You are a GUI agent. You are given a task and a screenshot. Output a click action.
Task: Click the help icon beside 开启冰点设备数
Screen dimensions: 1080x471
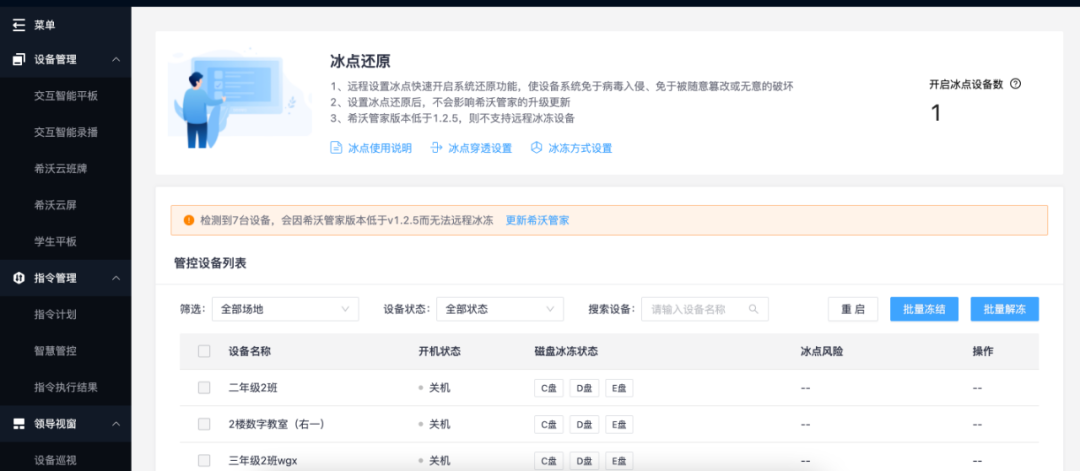click(x=1016, y=85)
